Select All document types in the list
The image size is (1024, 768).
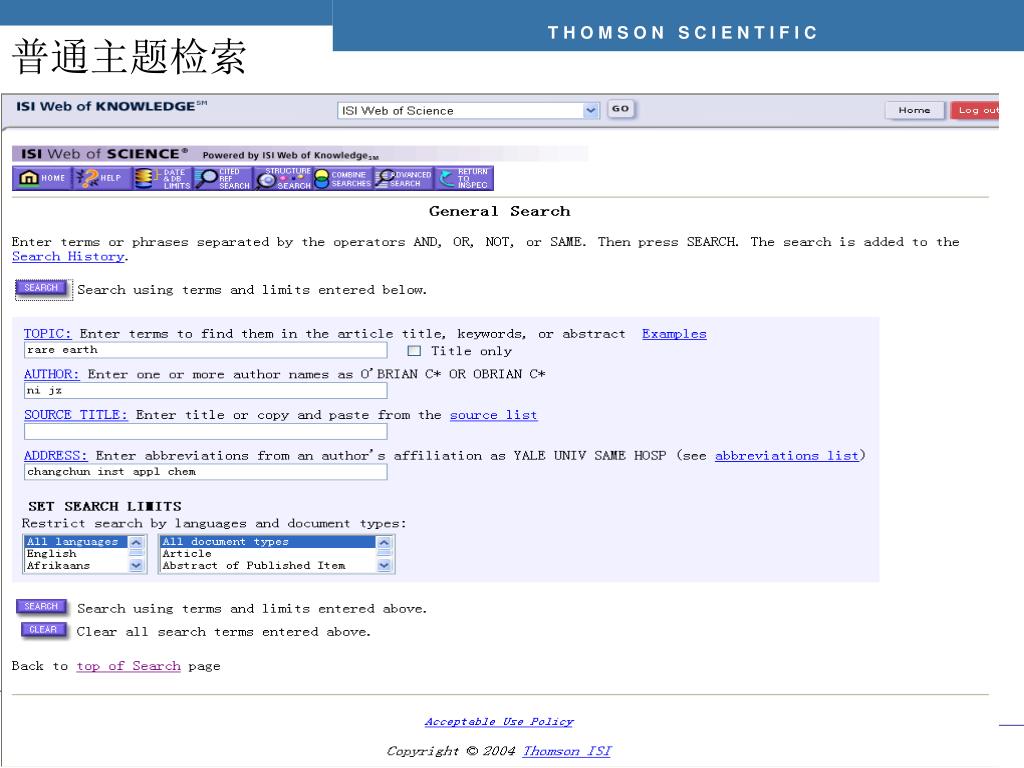(268, 541)
